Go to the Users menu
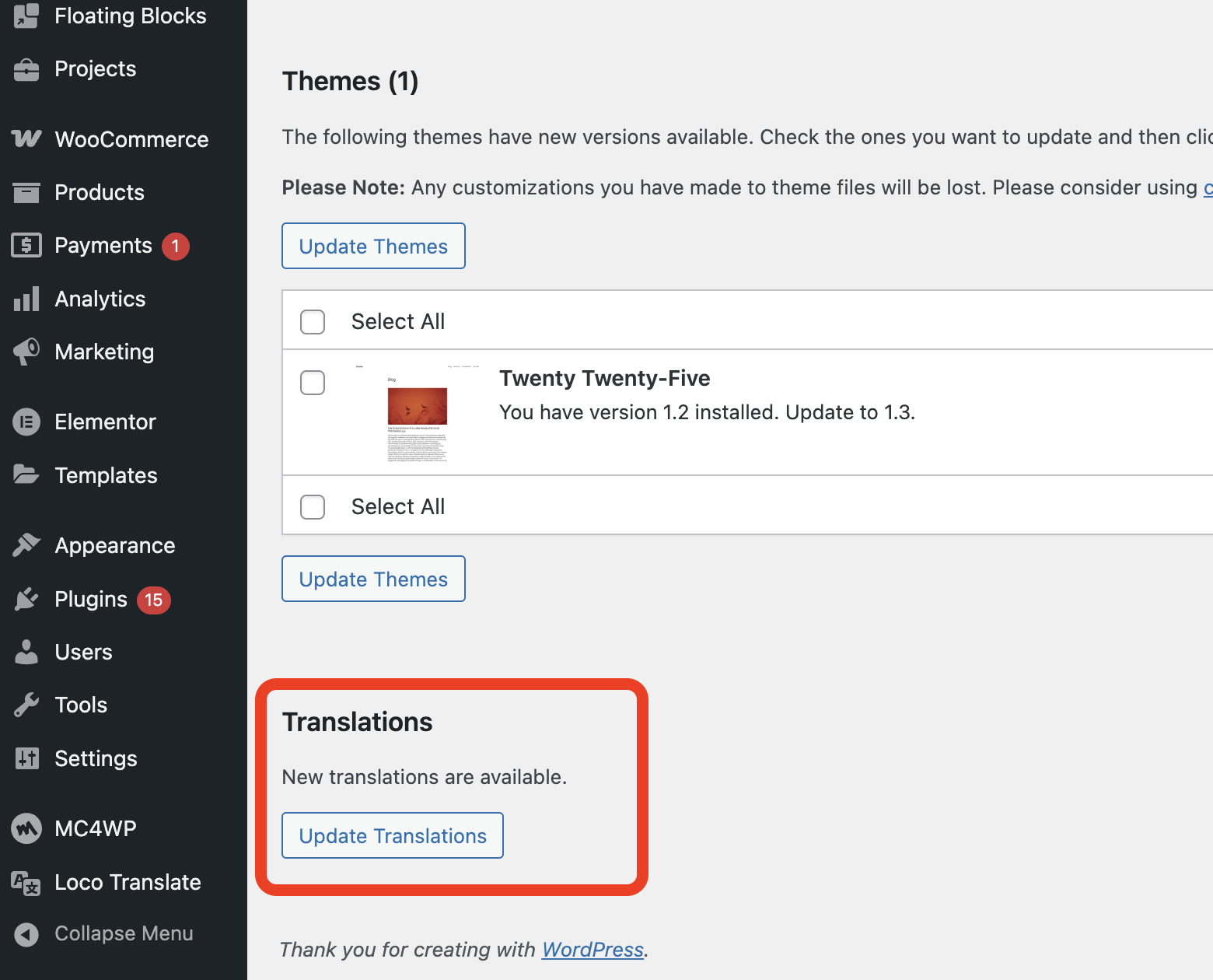 tap(83, 652)
